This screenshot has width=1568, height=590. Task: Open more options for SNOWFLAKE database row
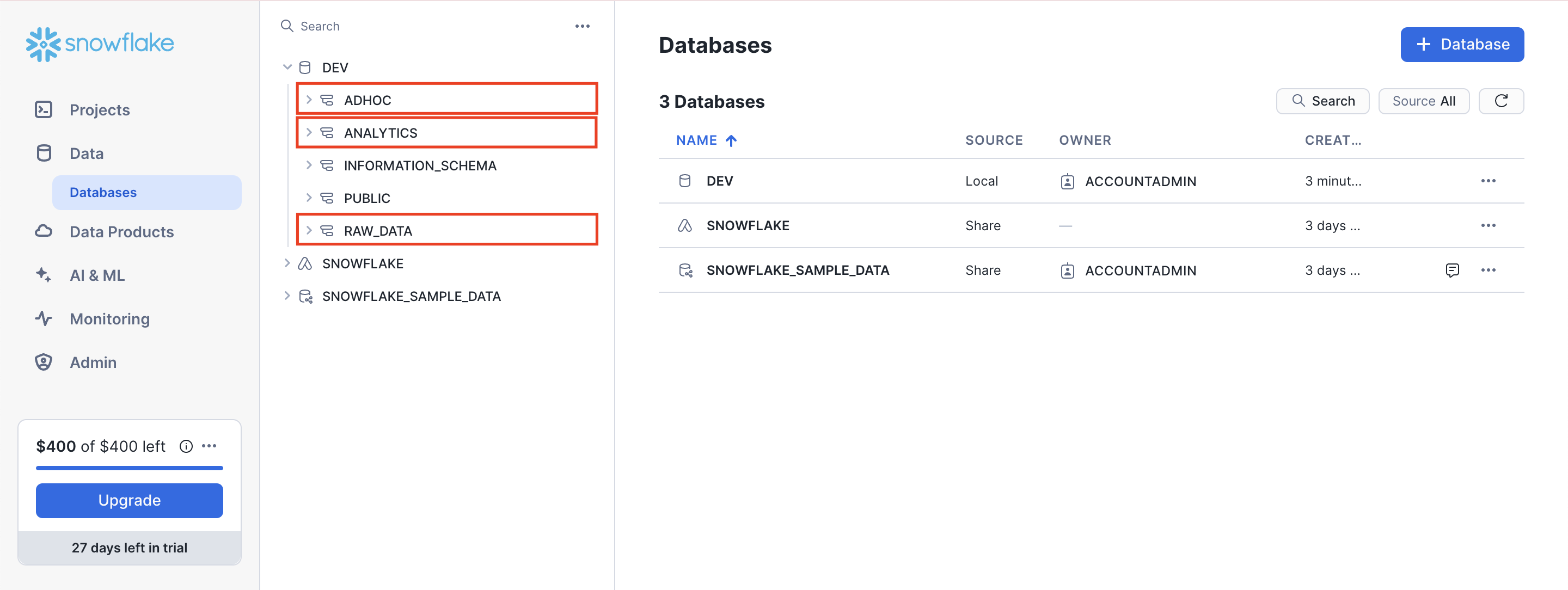point(1487,226)
